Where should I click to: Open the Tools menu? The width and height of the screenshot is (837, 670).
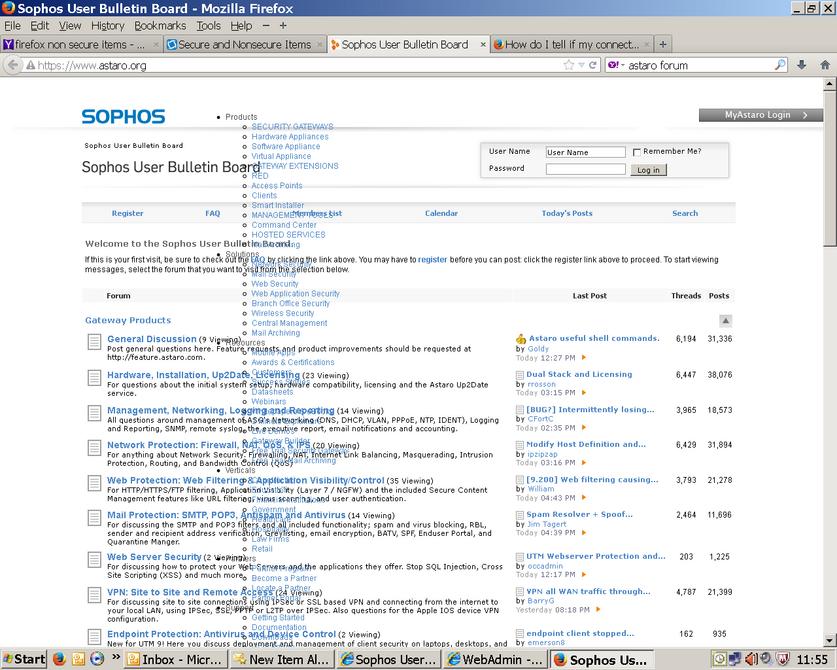pos(208,26)
